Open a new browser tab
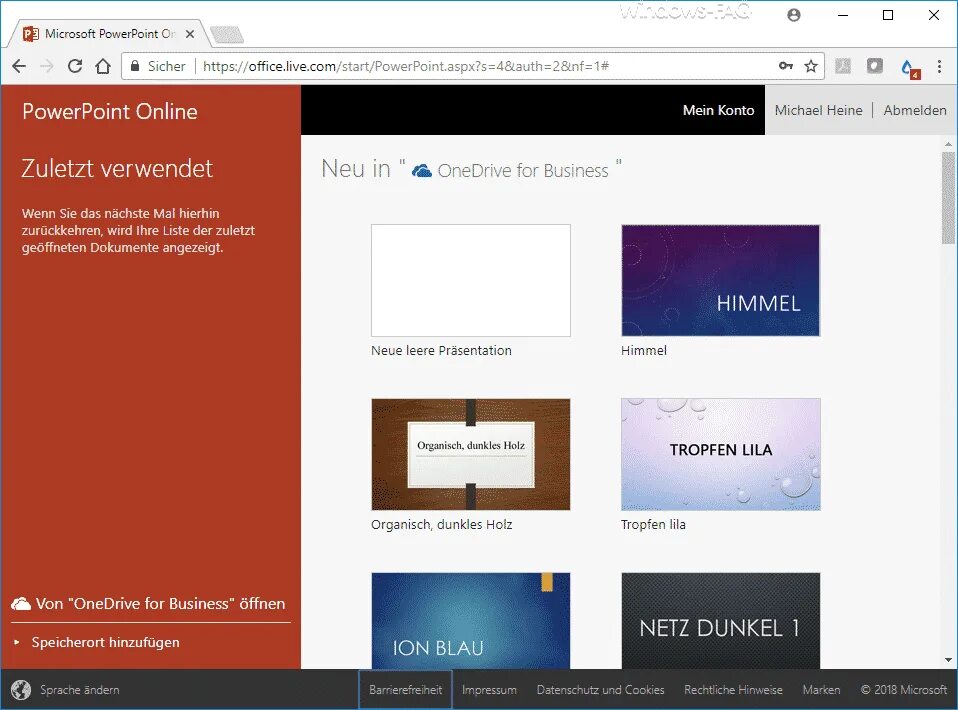 pos(227,35)
